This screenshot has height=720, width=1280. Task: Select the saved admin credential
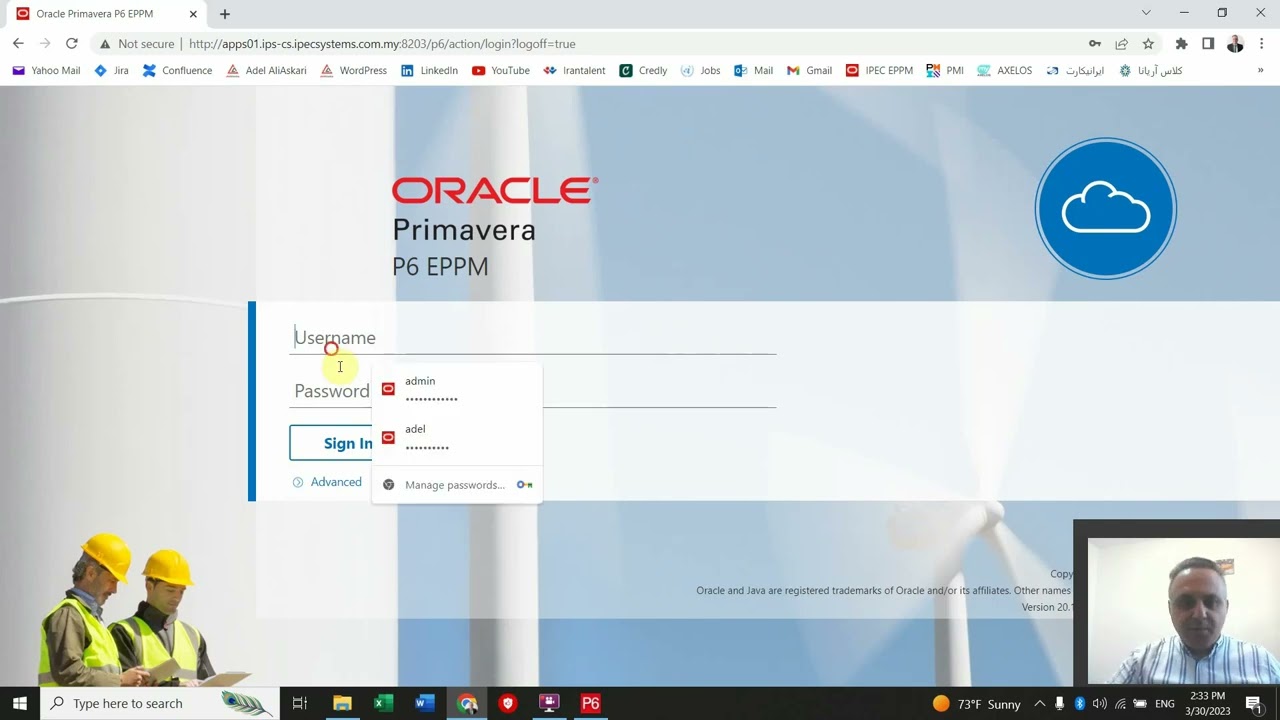tap(457, 389)
